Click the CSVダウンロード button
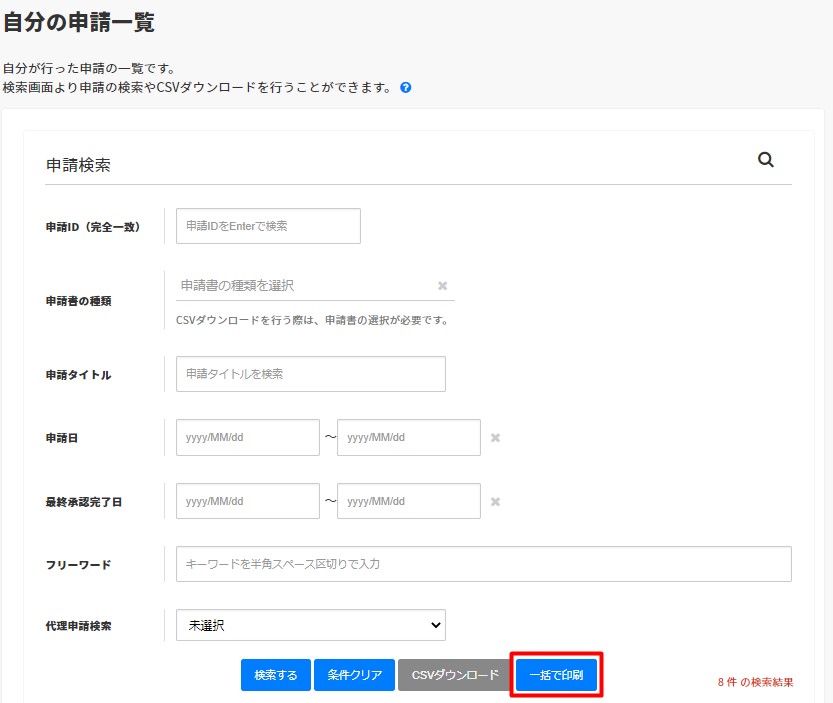Screen dimensions: 833x703 coord(455,675)
